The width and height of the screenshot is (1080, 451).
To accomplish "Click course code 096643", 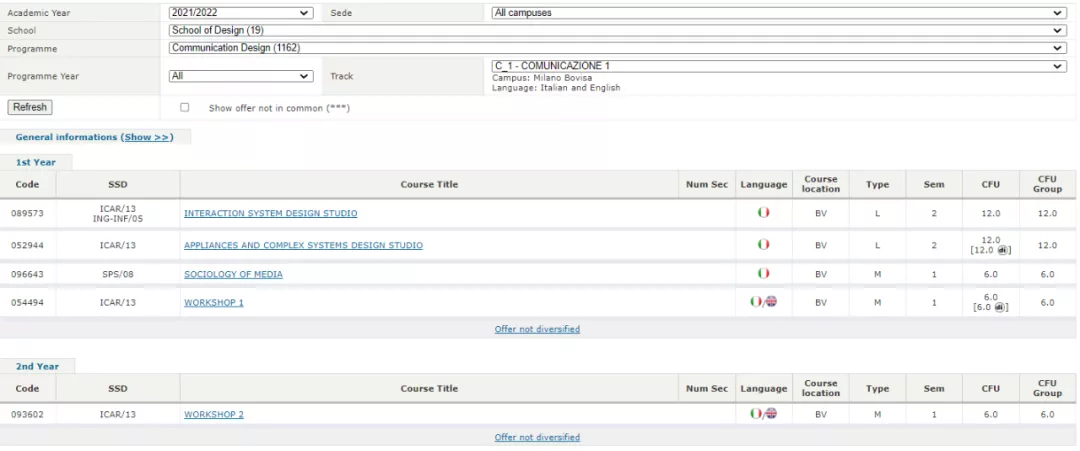I will coord(28,274).
